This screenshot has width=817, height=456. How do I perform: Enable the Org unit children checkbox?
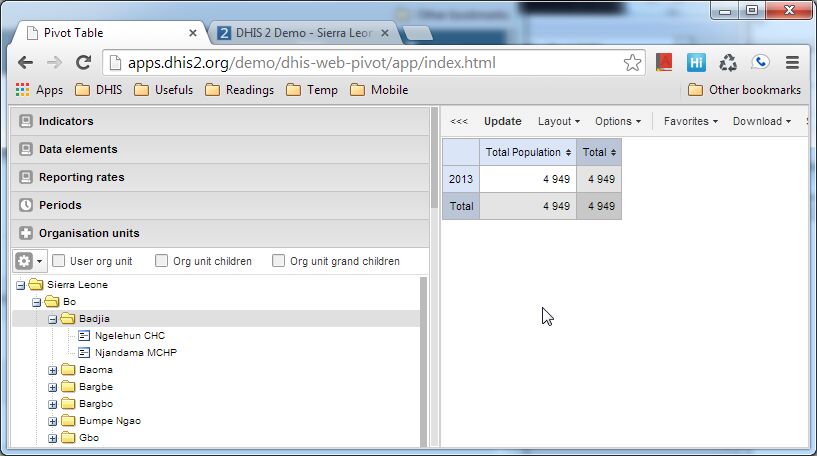(162, 261)
